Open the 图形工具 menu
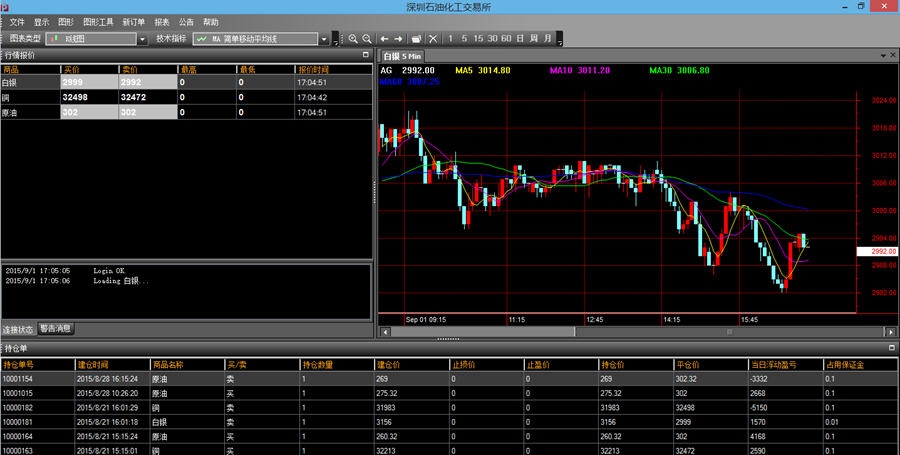Screen dimensions: 900x455 98,22
